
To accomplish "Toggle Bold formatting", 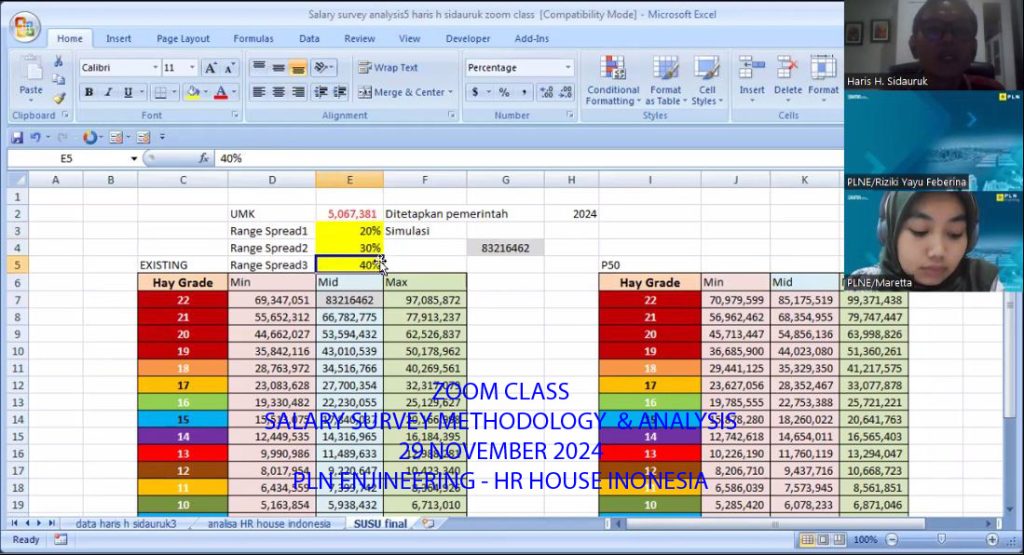I will coord(89,92).
